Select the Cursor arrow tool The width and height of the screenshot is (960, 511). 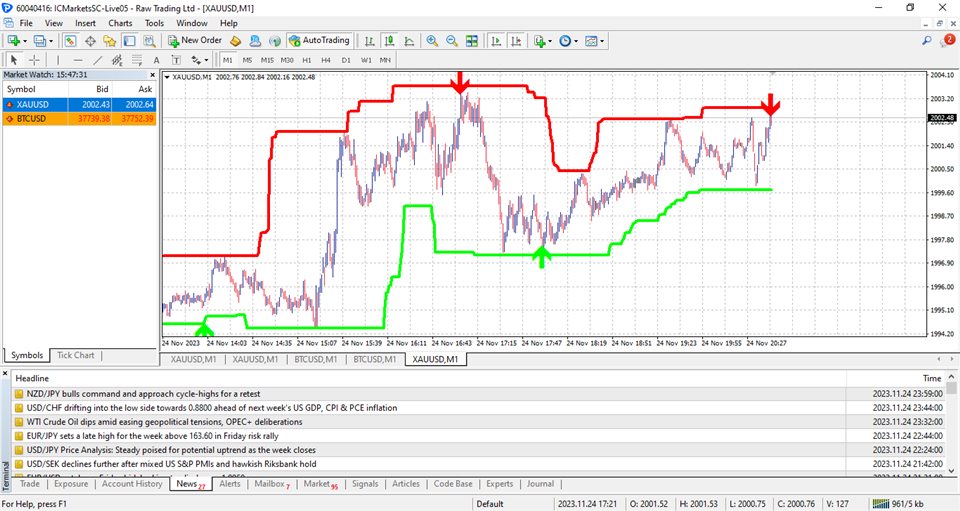pos(14,60)
